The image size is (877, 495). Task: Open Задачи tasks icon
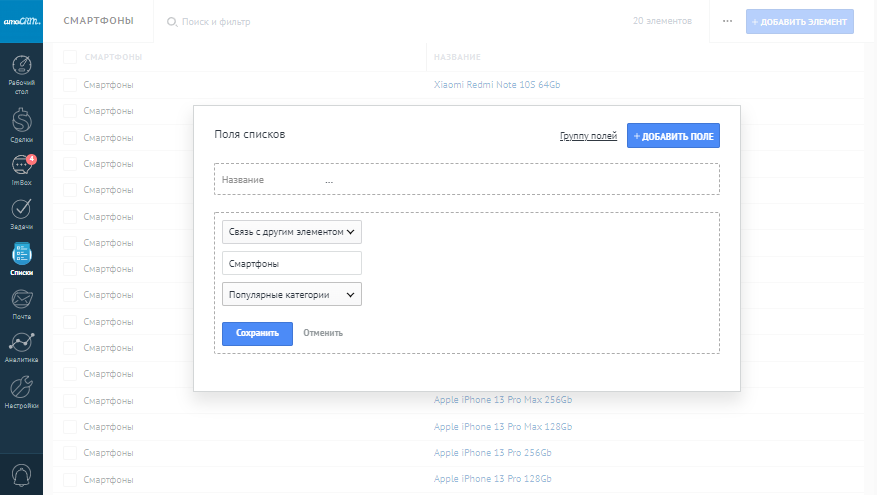(x=21, y=211)
